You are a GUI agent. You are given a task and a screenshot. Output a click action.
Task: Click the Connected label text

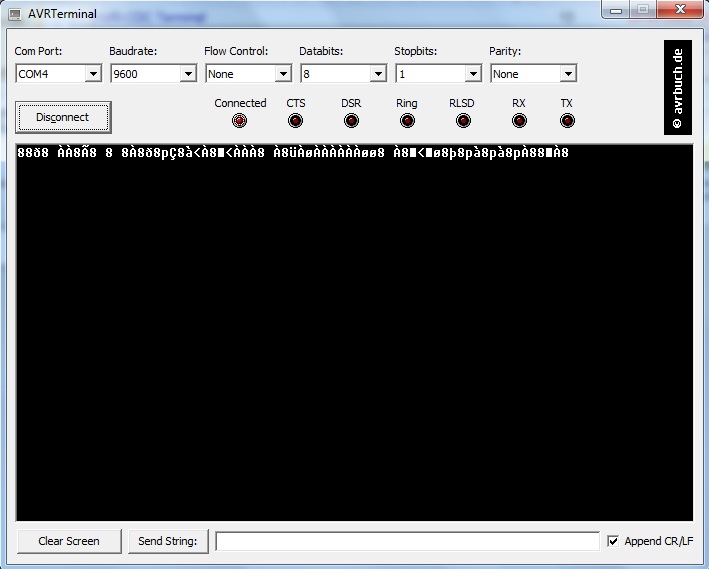coord(240,103)
